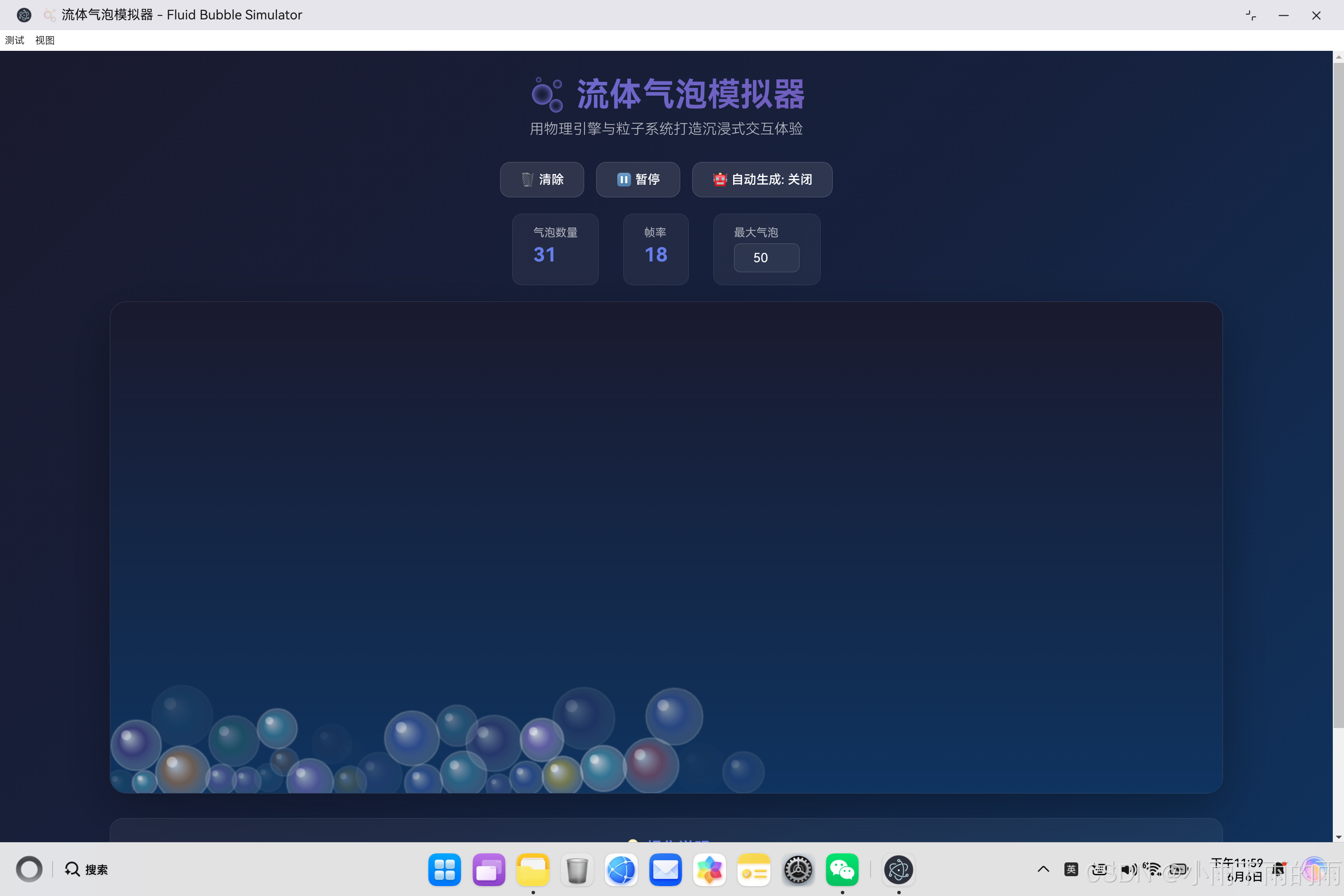Image resolution: width=1344 pixels, height=896 pixels.
Task: Open the Mail envelope icon
Action: 665,870
